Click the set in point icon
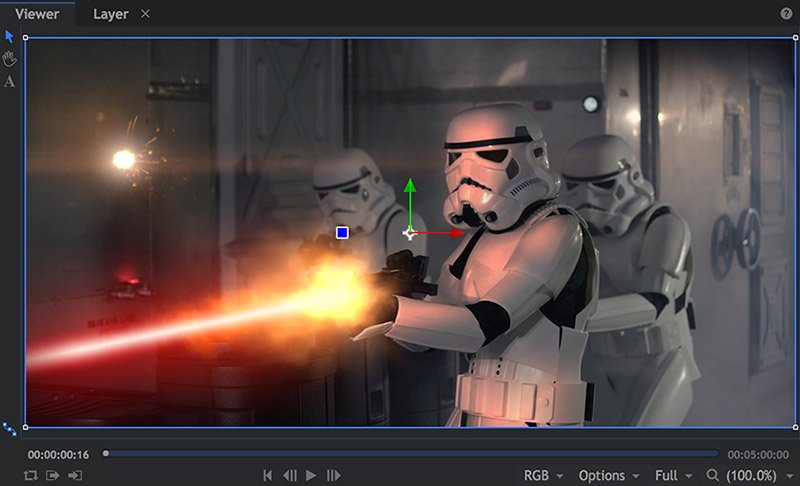 click(x=53, y=475)
